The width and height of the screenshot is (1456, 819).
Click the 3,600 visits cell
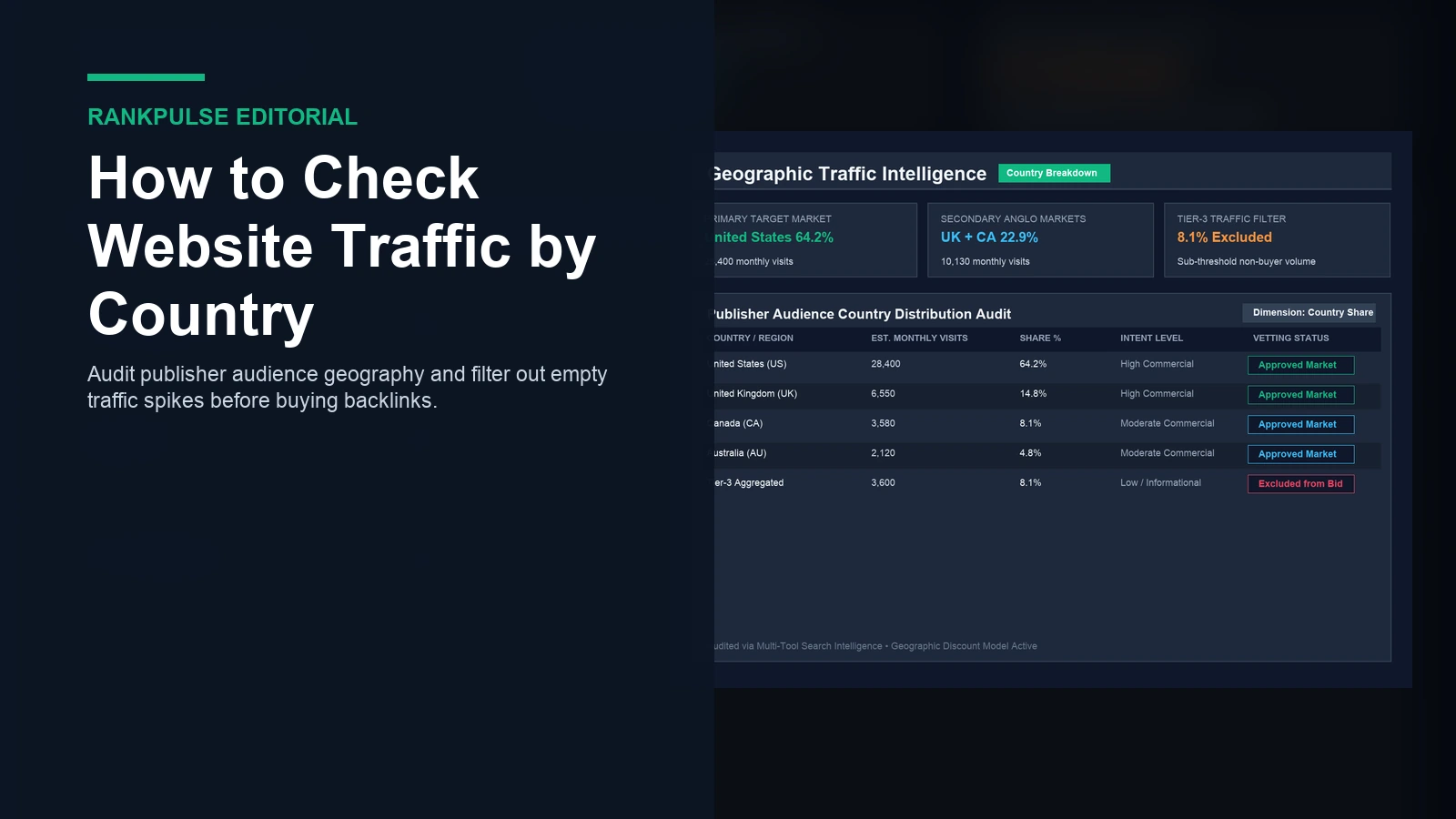883,483
